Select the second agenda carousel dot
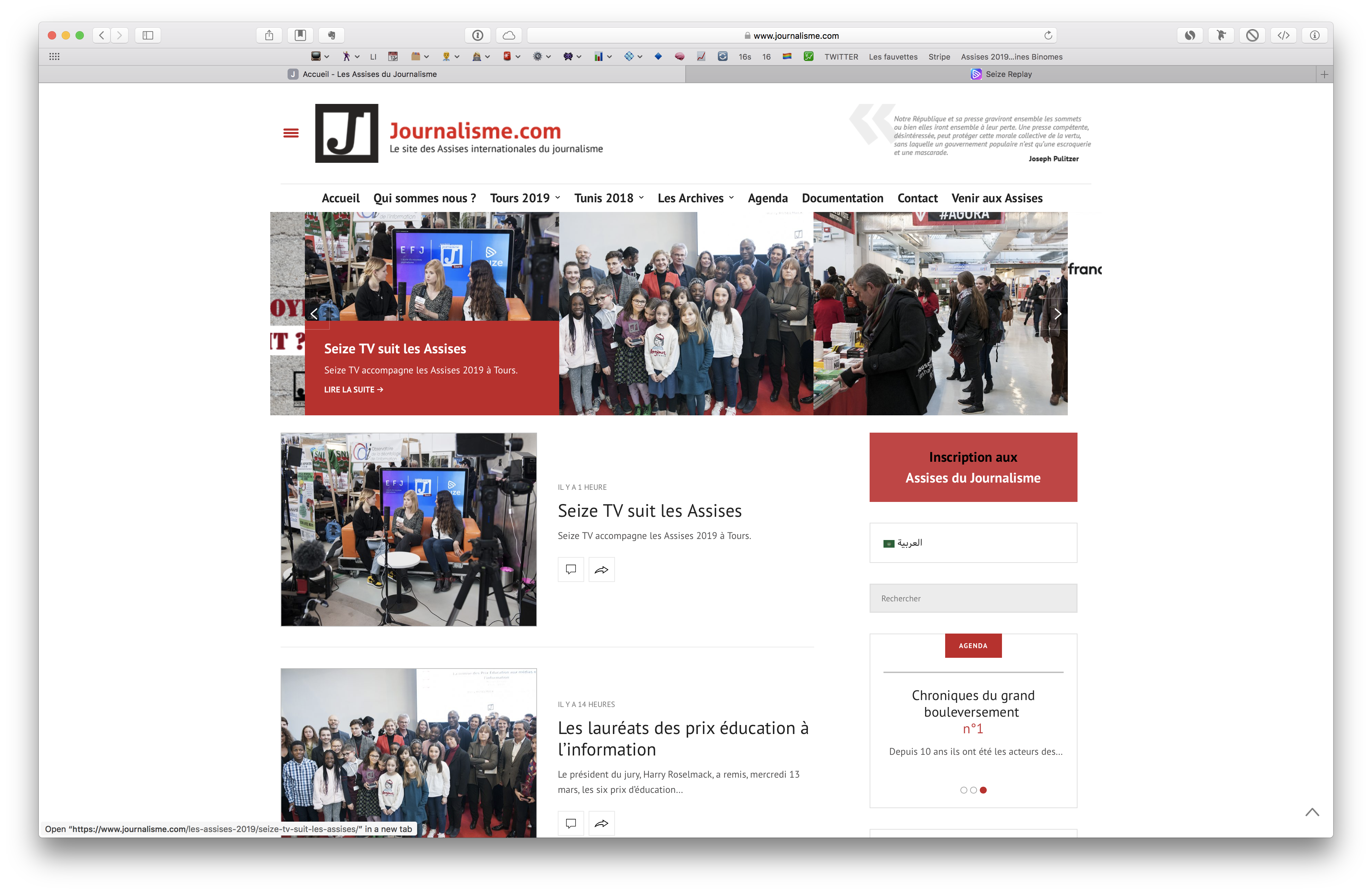Image resolution: width=1372 pixels, height=893 pixels. pyautogui.click(x=973, y=790)
